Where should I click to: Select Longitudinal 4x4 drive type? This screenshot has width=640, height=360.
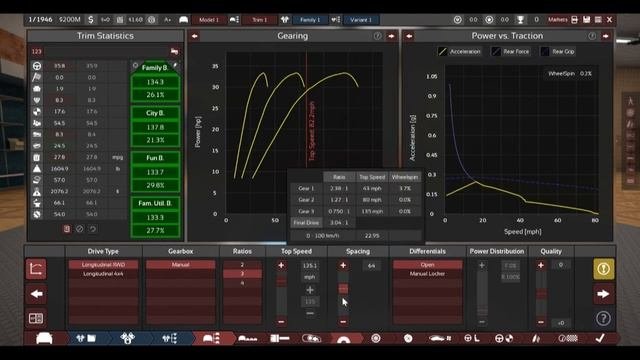click(x=103, y=274)
